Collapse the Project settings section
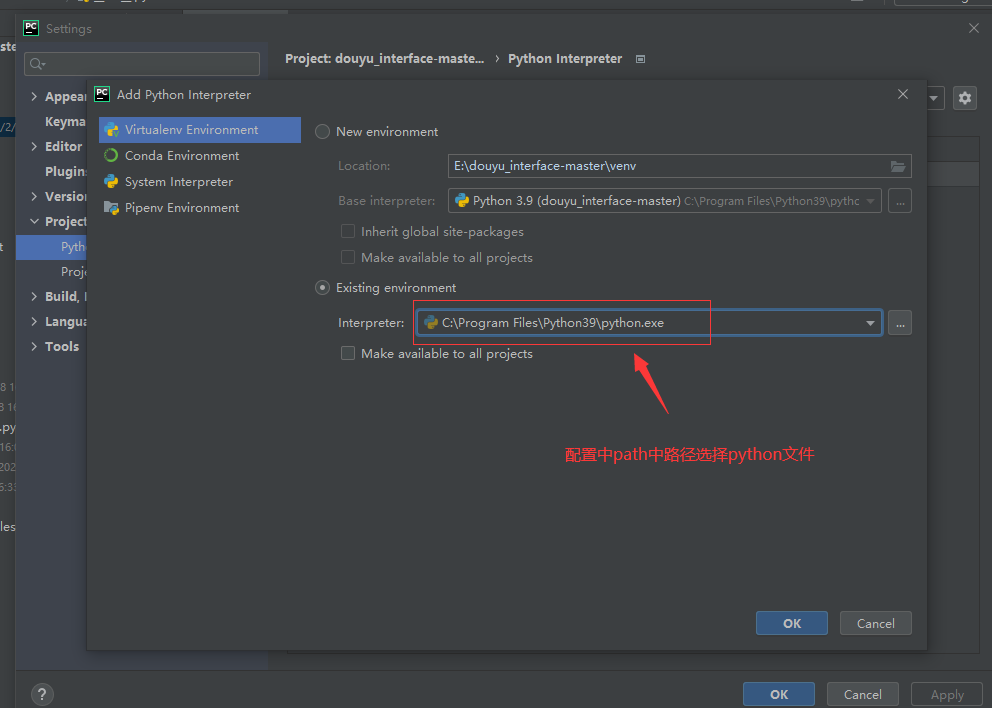The height and width of the screenshot is (708, 992). (x=34, y=221)
